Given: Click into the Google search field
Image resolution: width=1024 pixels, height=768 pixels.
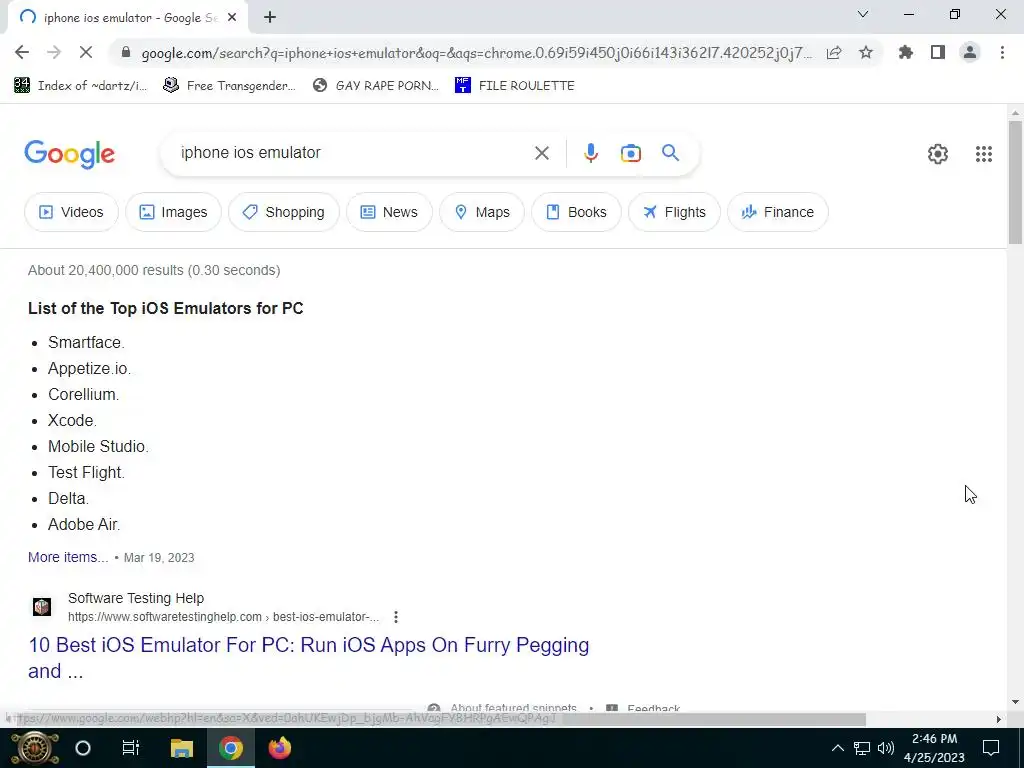Looking at the screenshot, I should tap(353, 153).
